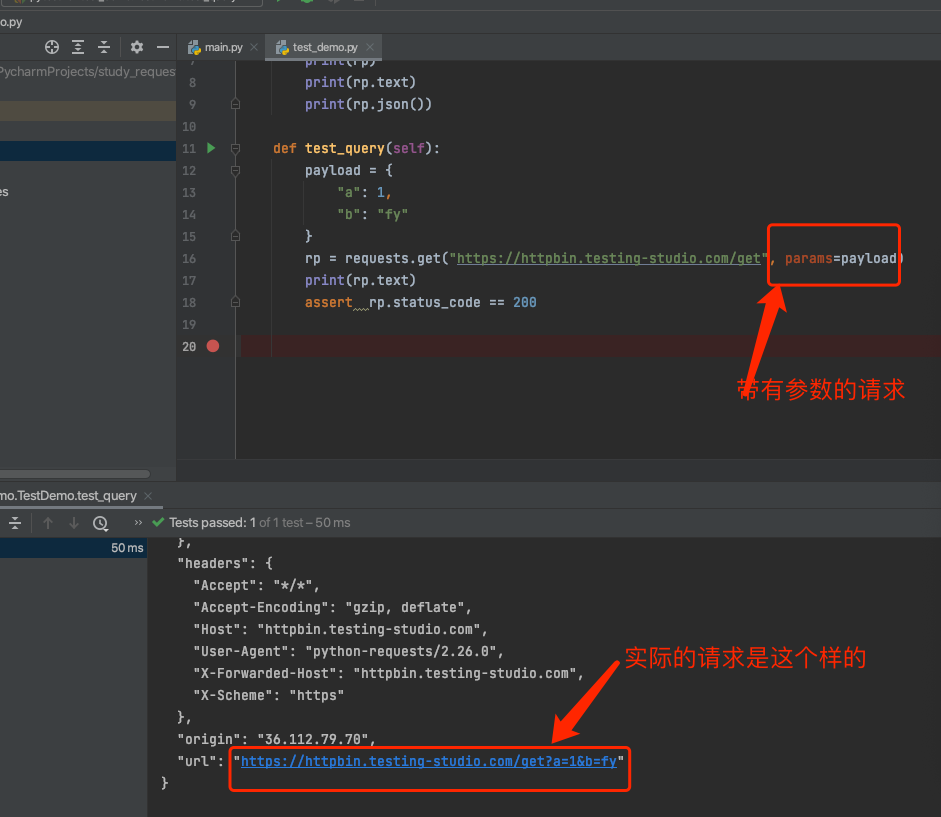This screenshot has height=817, width=941.
Task: Close the test_demo.py tab
Action: [x=370, y=47]
